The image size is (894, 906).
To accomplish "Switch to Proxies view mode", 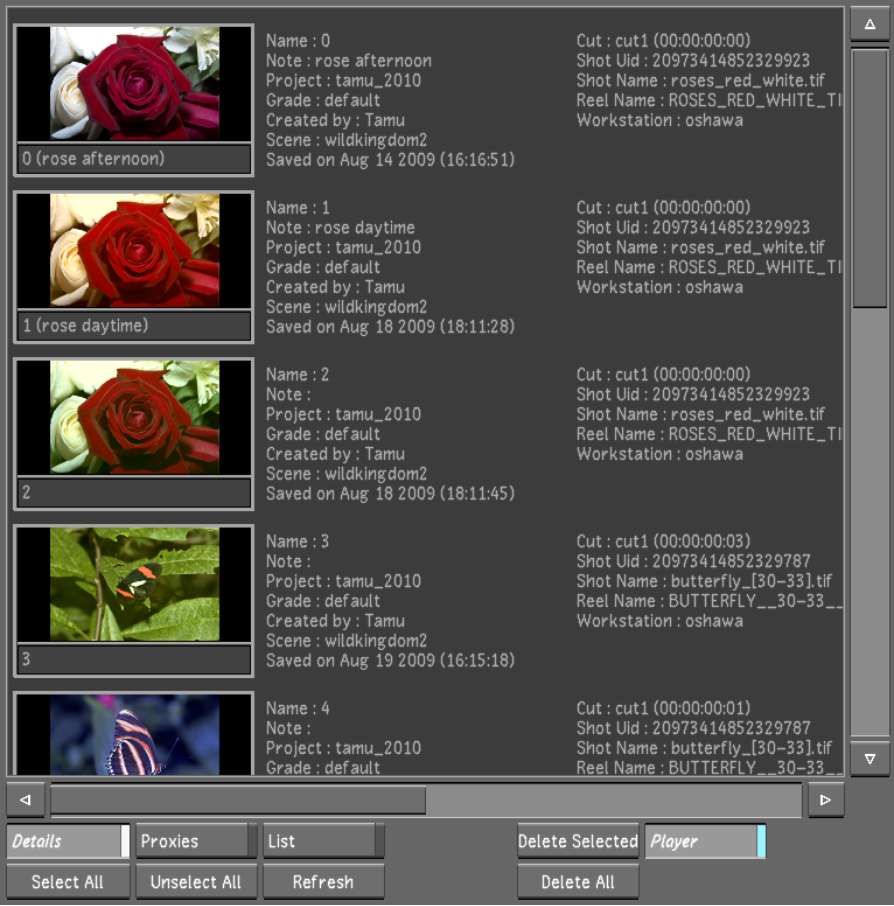I will 196,841.
